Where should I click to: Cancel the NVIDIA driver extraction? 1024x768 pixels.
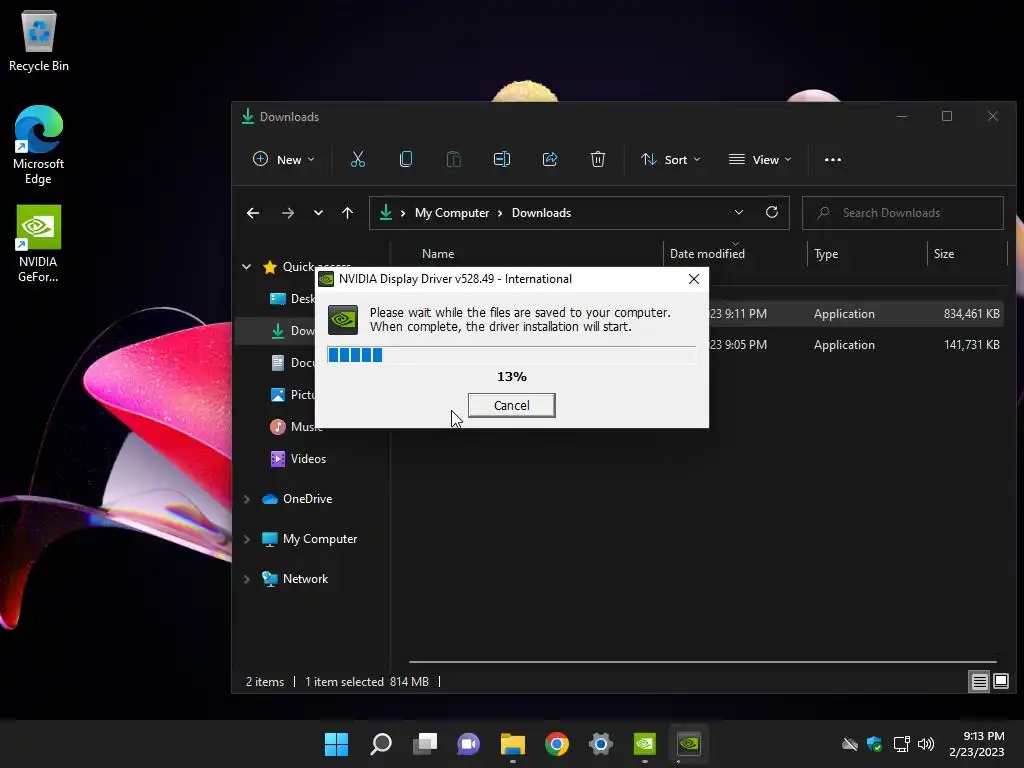pyautogui.click(x=511, y=406)
